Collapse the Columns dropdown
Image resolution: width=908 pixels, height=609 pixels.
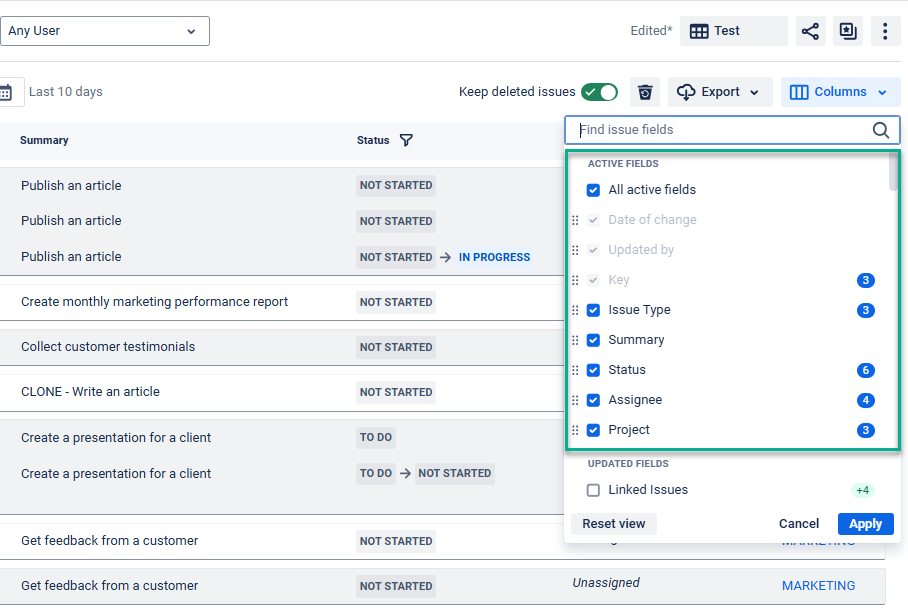click(x=840, y=92)
